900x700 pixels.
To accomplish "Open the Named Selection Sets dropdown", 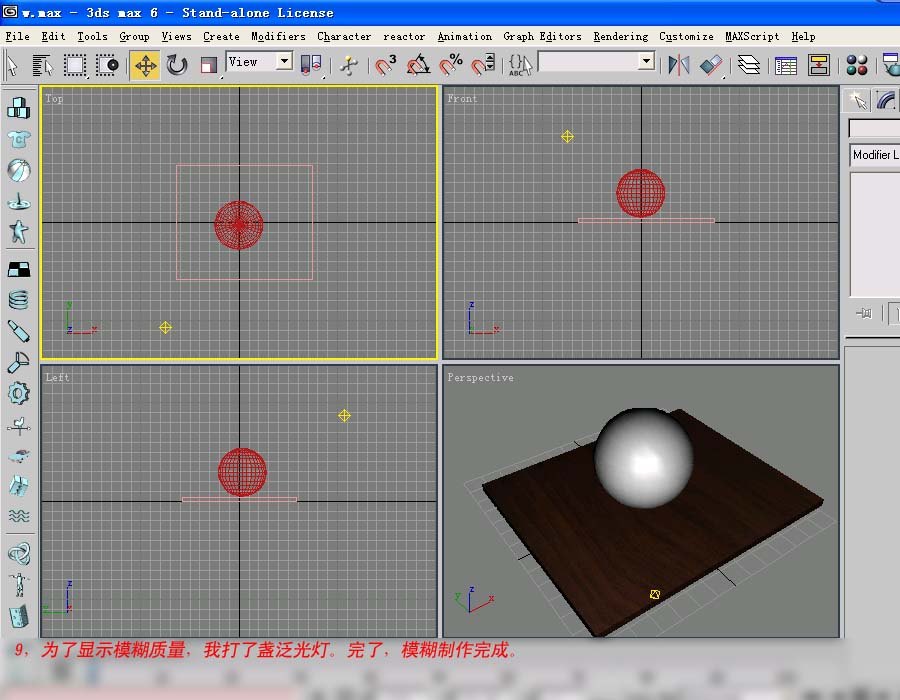I will coord(645,62).
